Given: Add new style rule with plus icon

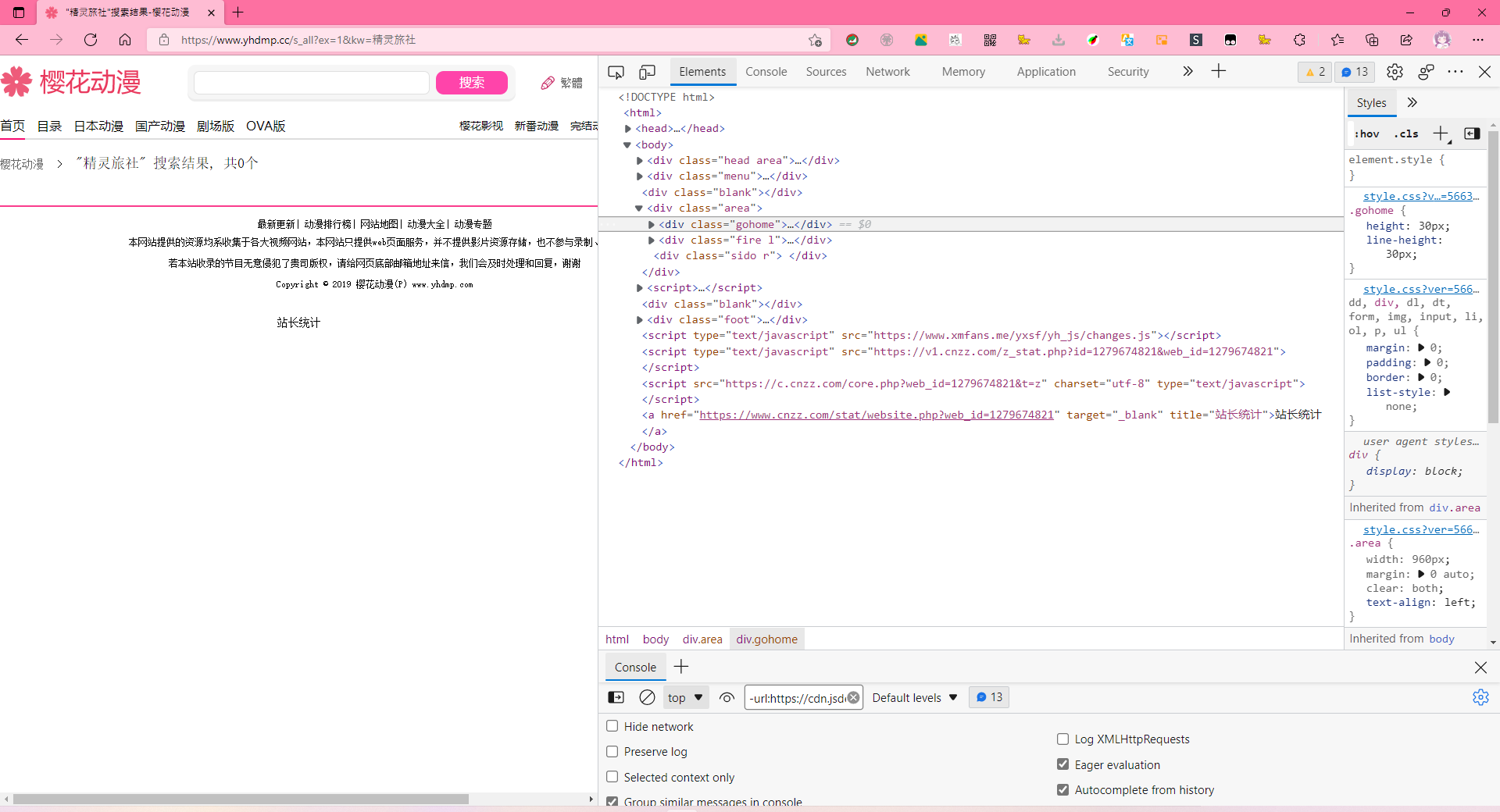Looking at the screenshot, I should coord(1441,134).
